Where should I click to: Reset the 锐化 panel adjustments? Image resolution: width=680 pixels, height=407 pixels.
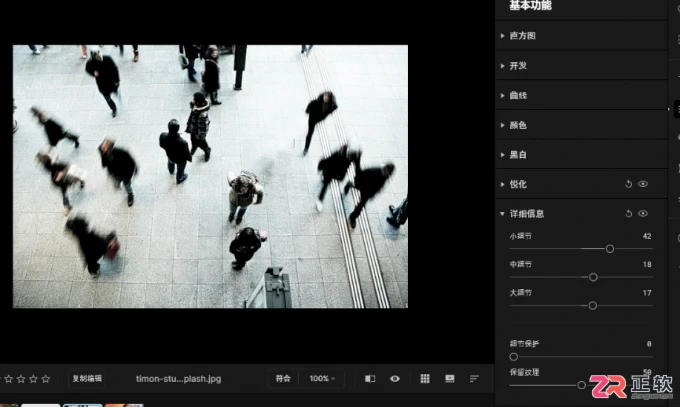point(628,184)
